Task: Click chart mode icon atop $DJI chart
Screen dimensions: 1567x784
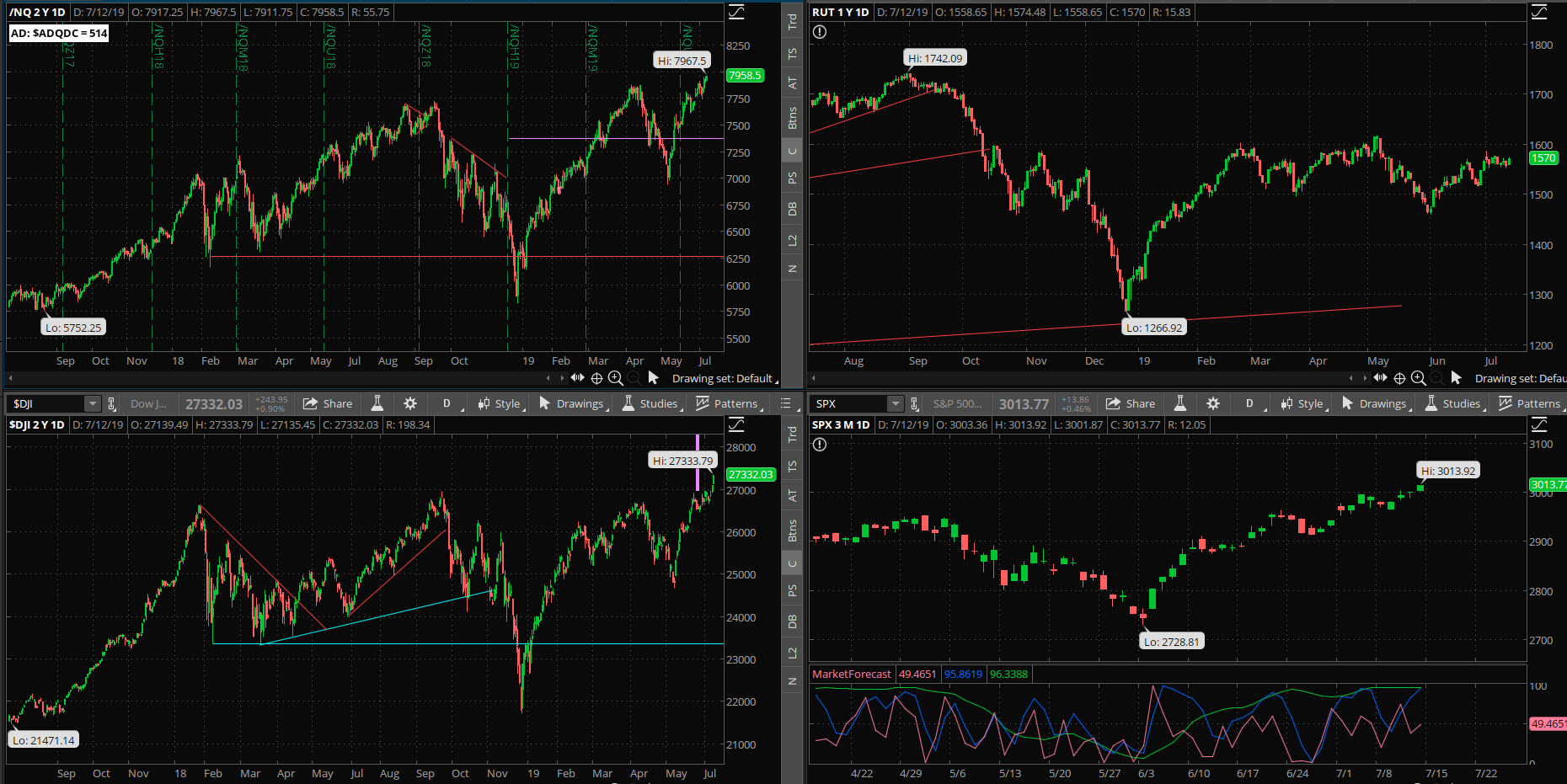Action: 736,424
